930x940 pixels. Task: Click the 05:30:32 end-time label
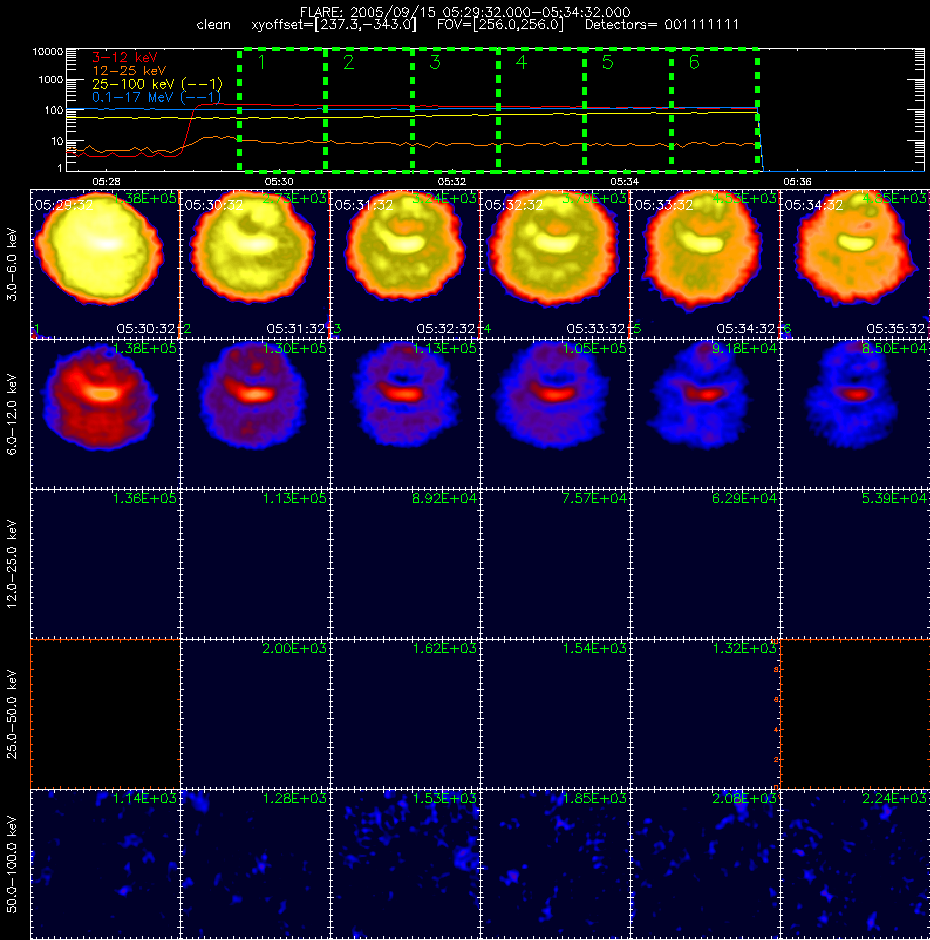click(146, 329)
